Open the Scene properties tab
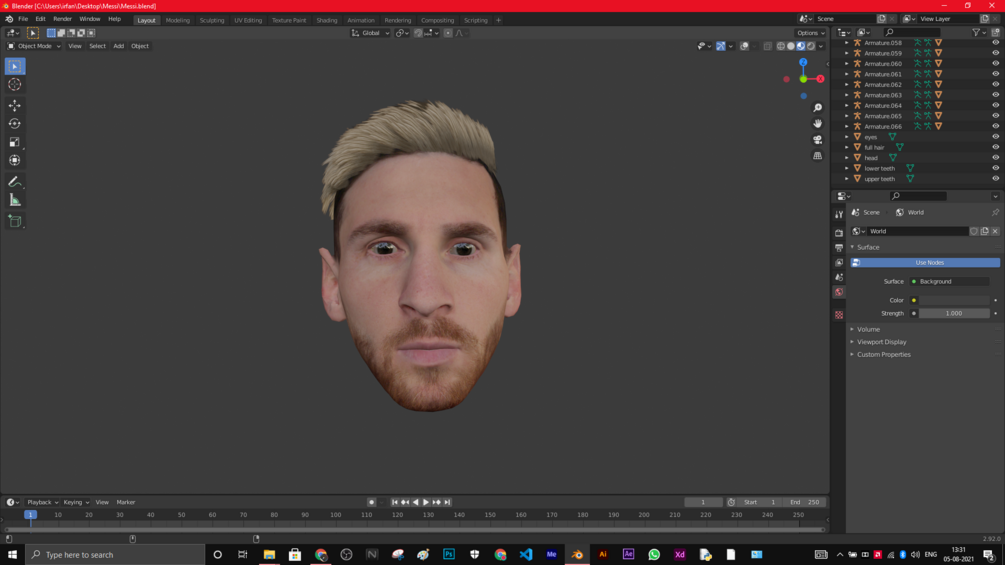Screen dimensions: 1005x565 point(839,277)
